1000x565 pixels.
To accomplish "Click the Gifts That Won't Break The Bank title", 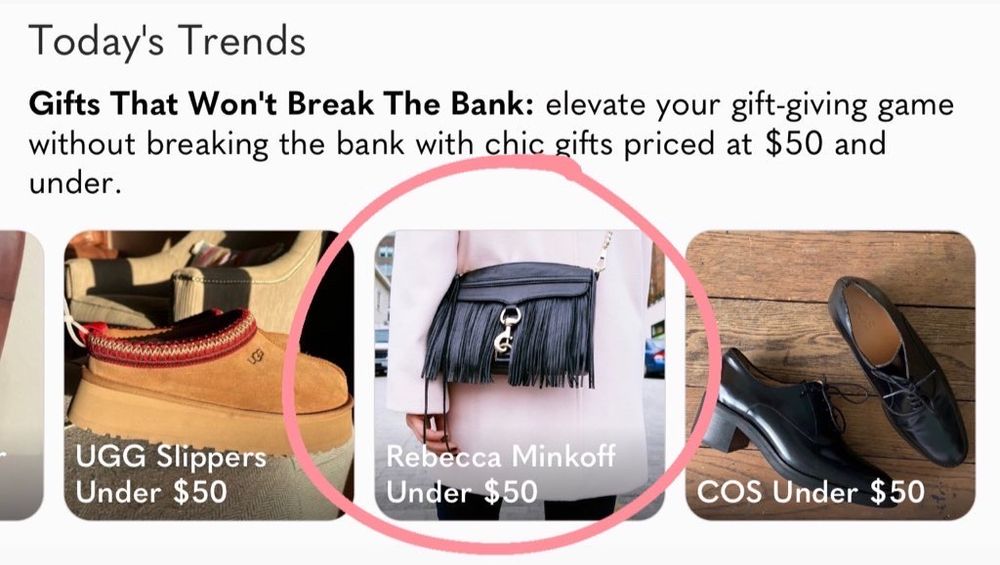I will (281, 104).
